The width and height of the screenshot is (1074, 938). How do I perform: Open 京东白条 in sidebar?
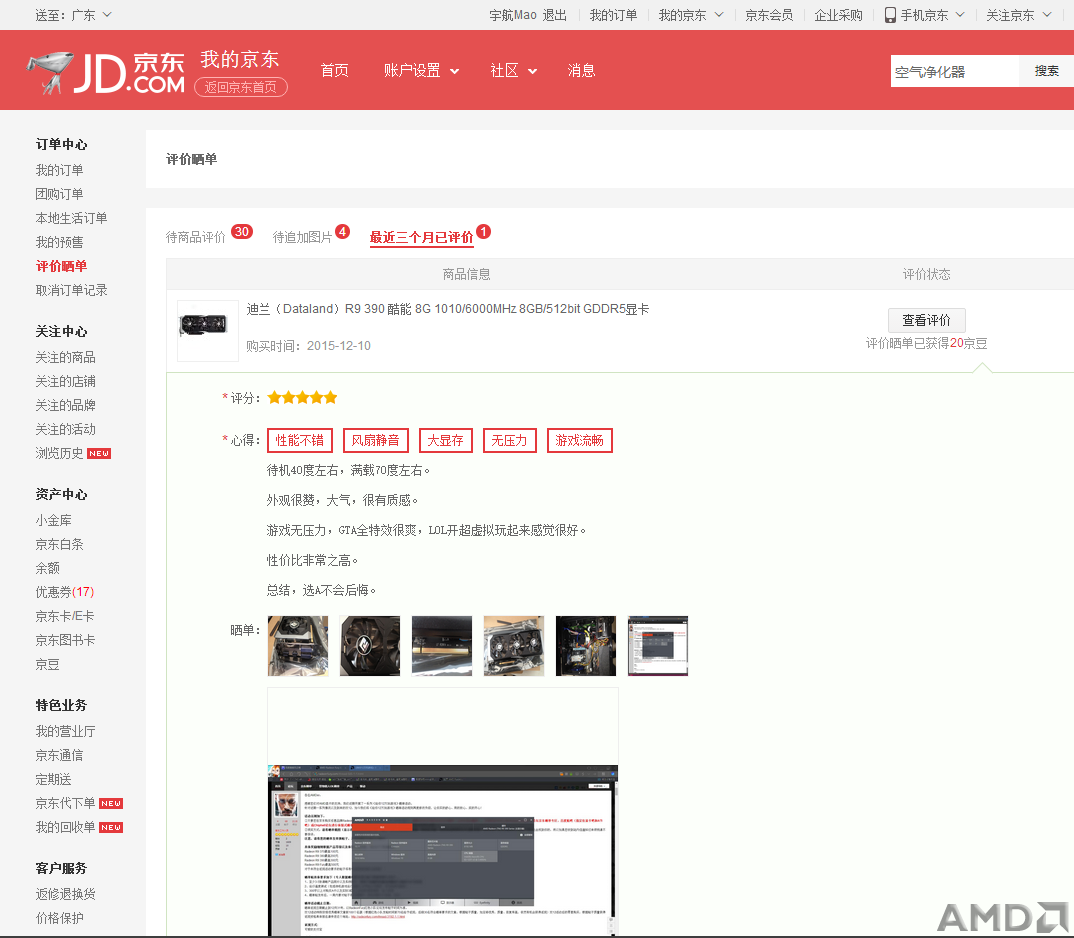pyautogui.click(x=60, y=544)
